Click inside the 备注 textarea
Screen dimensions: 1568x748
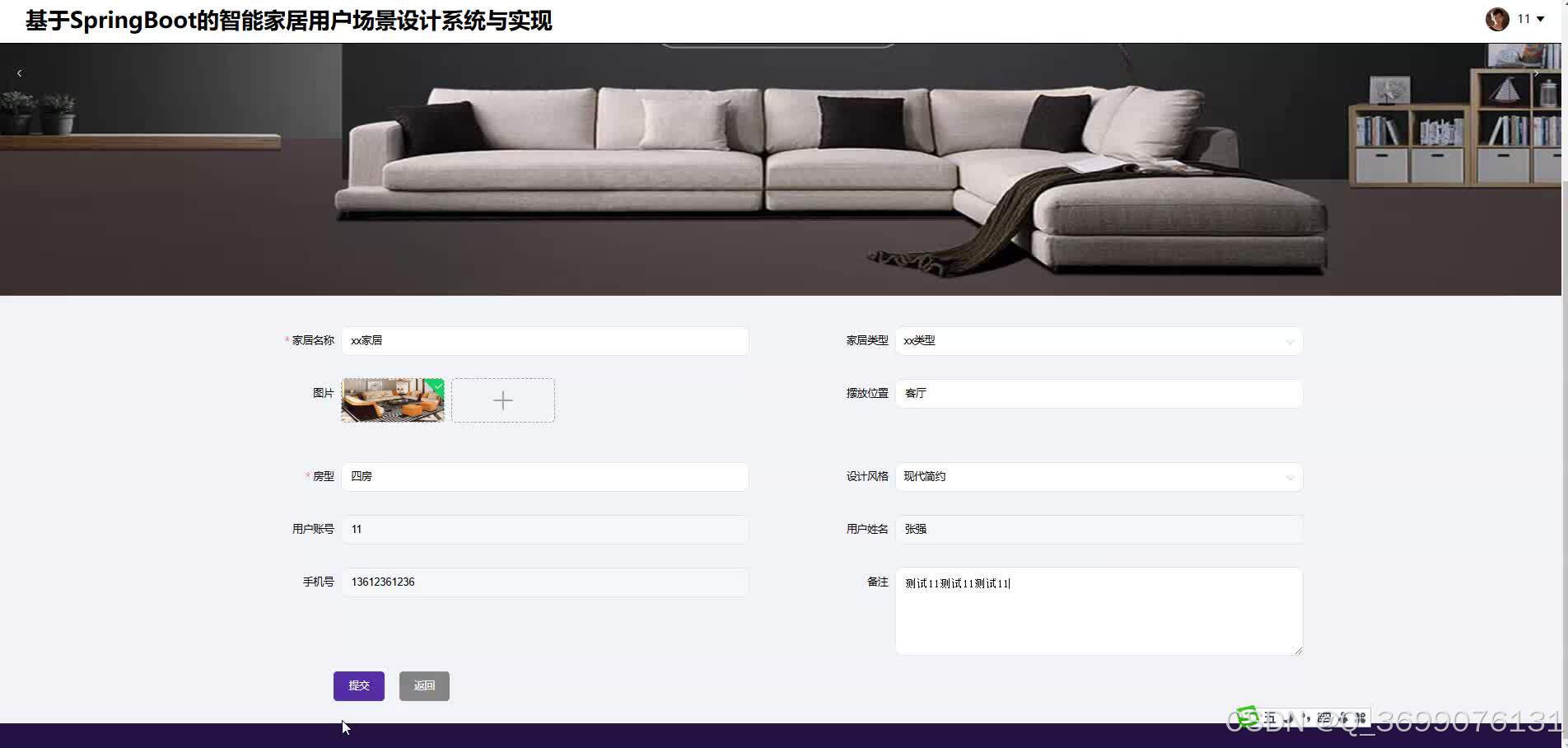(1099, 611)
